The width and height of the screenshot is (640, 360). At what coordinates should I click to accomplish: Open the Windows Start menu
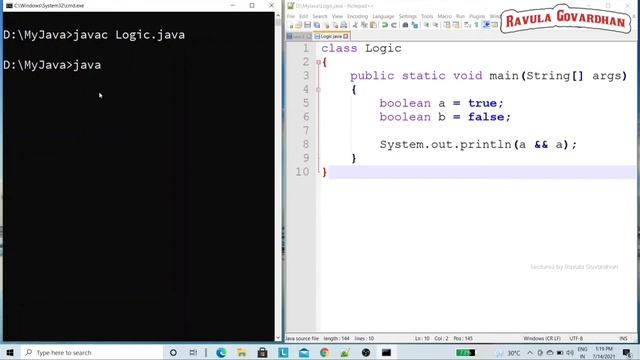[10, 352]
